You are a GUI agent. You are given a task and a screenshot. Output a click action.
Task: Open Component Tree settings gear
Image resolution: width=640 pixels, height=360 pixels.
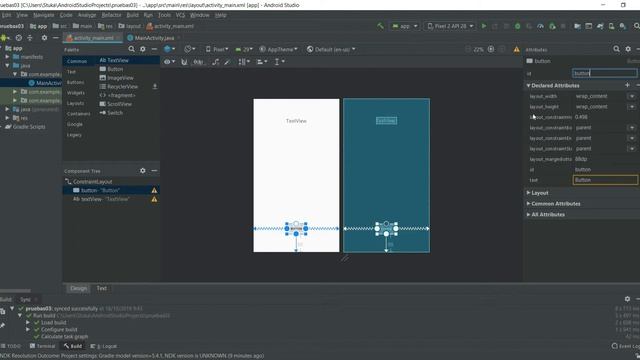point(143,171)
